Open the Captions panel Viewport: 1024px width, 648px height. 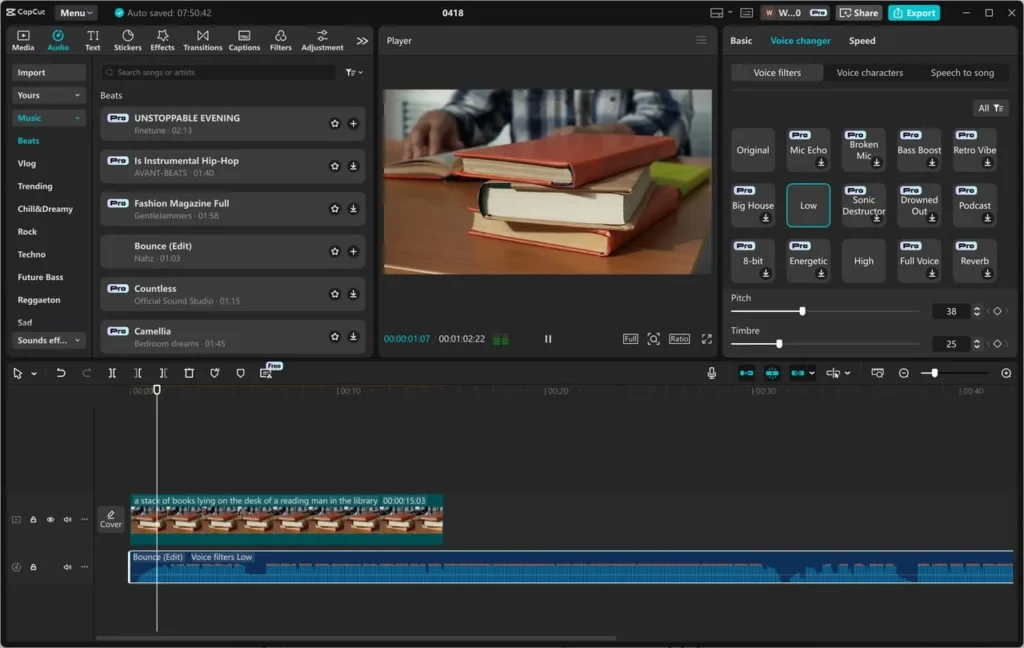[244, 40]
